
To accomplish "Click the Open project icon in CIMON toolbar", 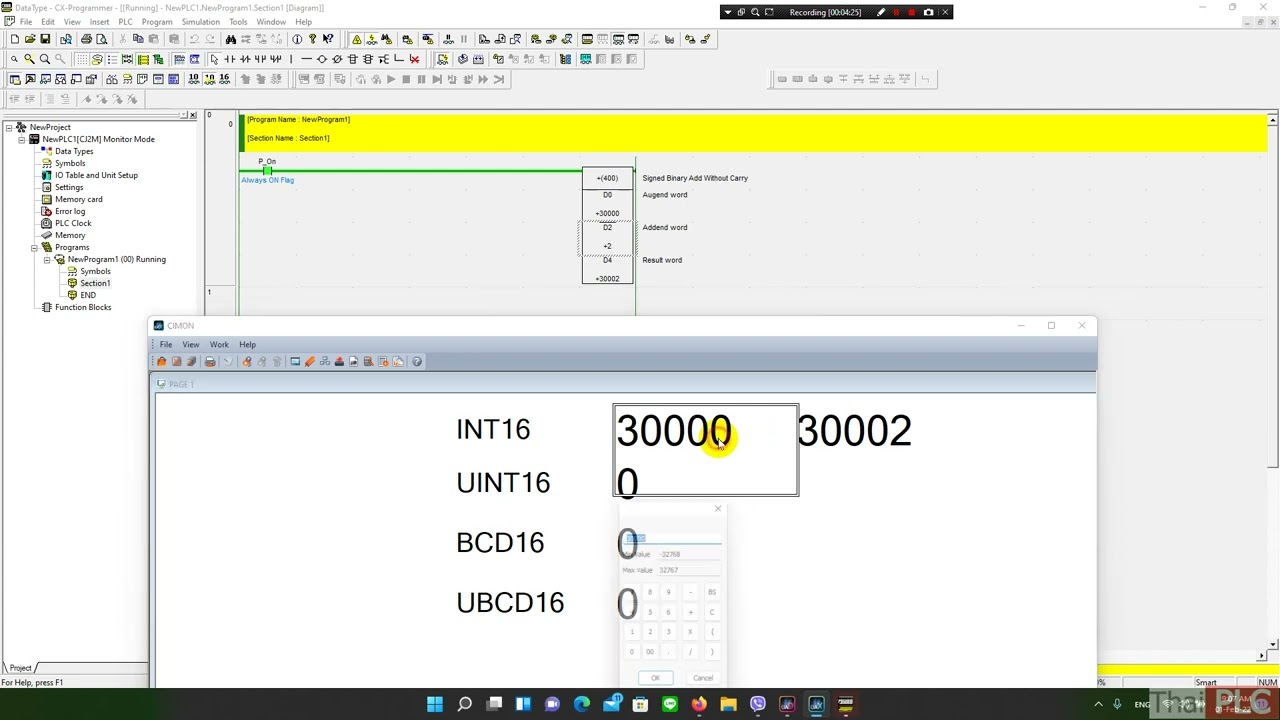I will (x=162, y=361).
